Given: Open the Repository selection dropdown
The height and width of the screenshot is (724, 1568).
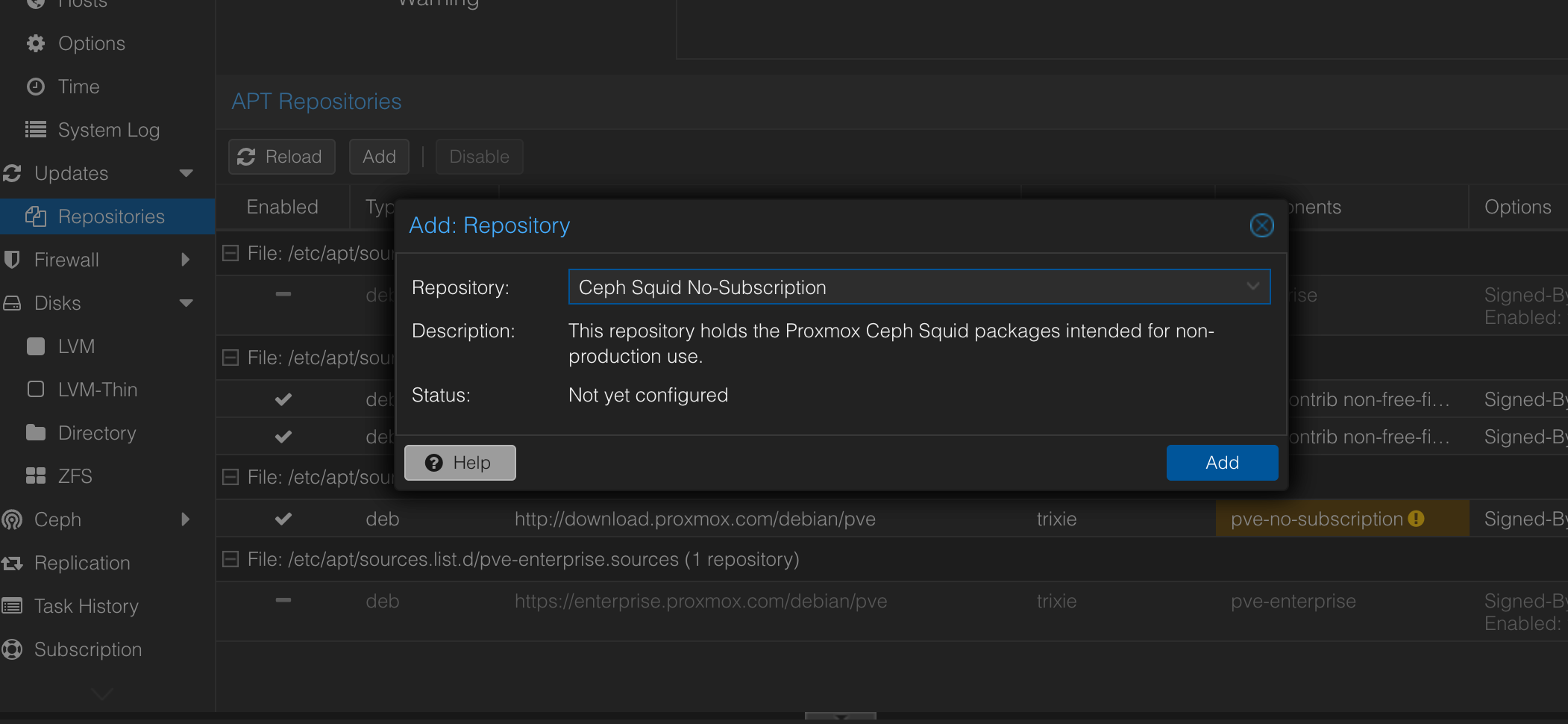Looking at the screenshot, I should click(x=1252, y=287).
